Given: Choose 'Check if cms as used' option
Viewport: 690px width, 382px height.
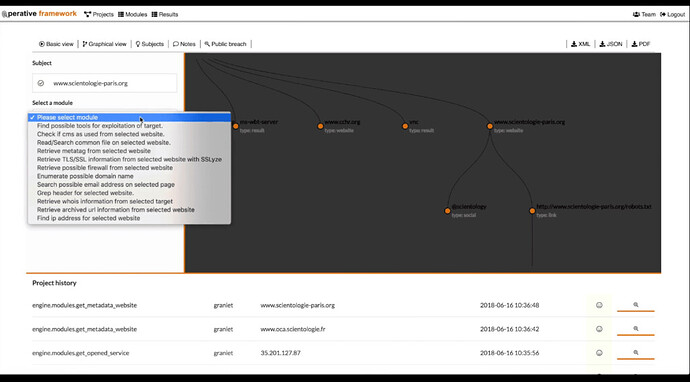Looking at the screenshot, I should tap(129, 134).
